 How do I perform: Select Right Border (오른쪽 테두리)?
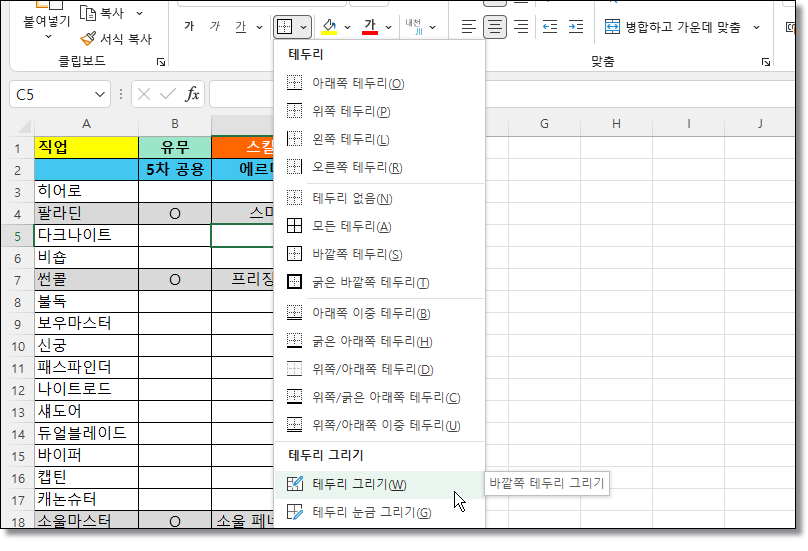(x=380, y=167)
